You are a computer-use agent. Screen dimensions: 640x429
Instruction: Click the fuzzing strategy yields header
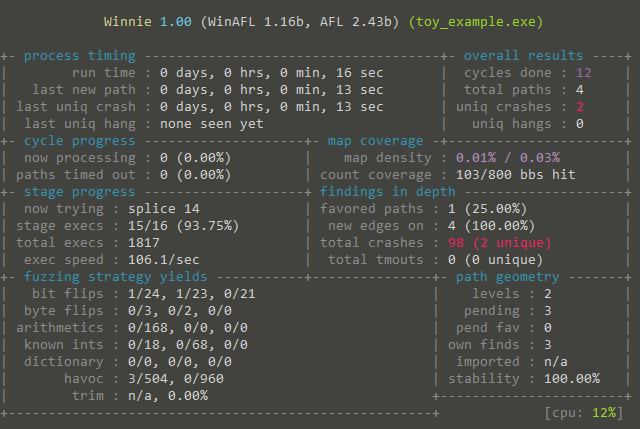[x=116, y=277]
